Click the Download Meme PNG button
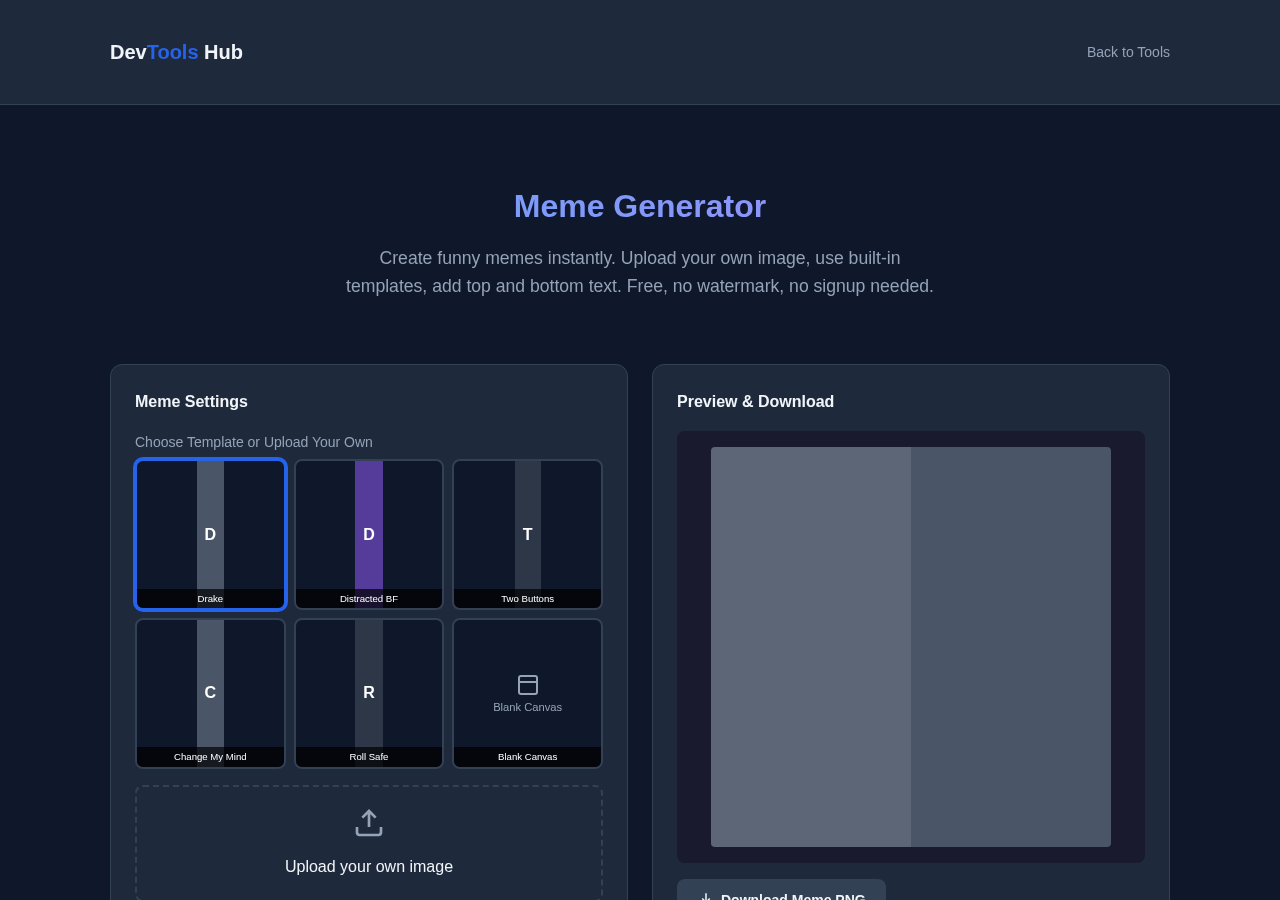1280x900 pixels. 781,890
